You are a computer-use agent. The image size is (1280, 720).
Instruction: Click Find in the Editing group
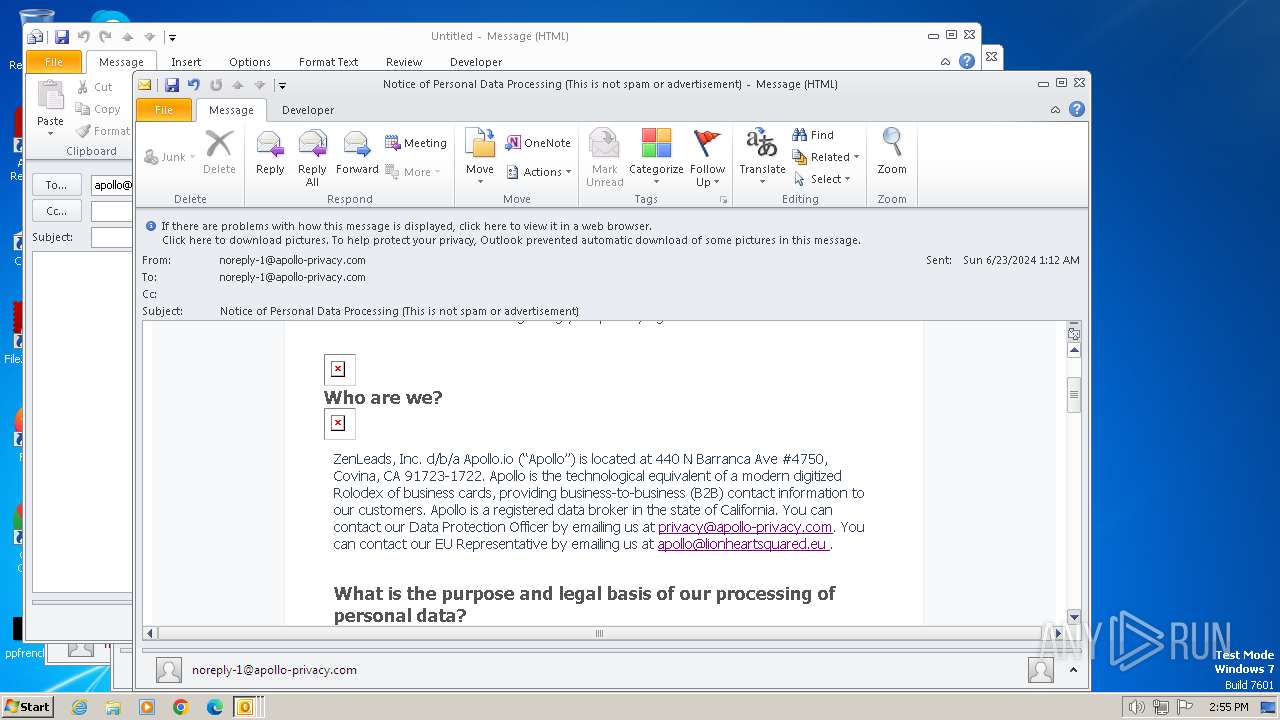pos(813,135)
